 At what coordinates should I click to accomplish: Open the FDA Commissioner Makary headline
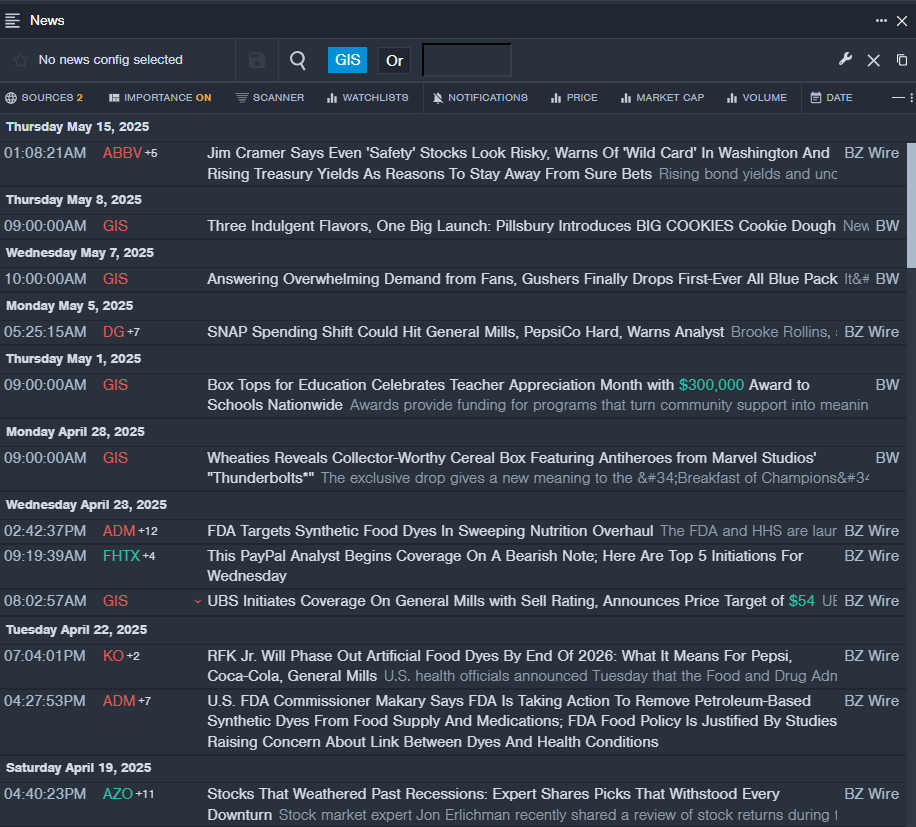(x=522, y=721)
